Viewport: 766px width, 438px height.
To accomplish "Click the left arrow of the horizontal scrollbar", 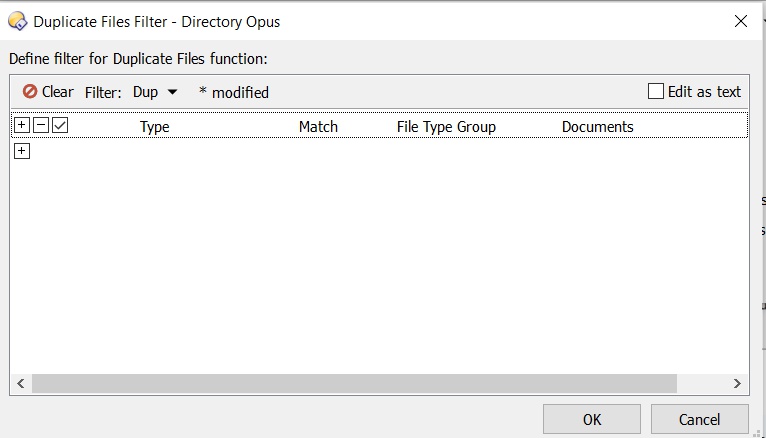I will 21,383.
